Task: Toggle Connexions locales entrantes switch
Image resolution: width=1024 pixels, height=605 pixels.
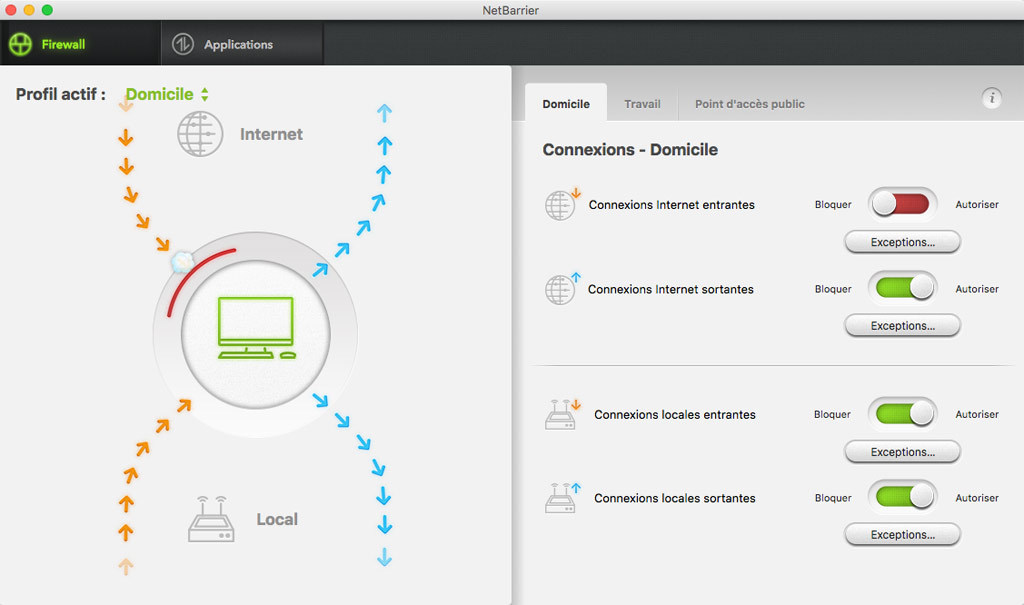Action: [x=903, y=414]
